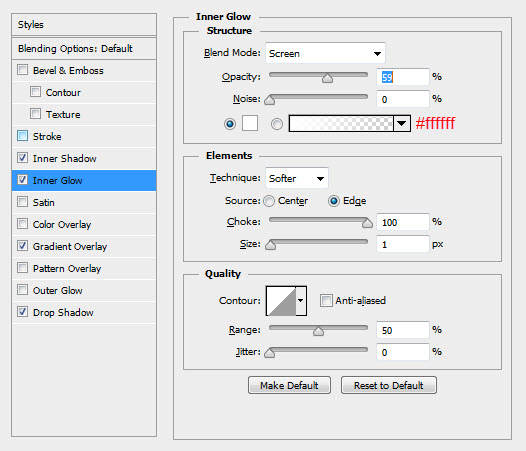Click the Jitter value field
This screenshot has height=451, width=526.
pyautogui.click(x=403, y=352)
